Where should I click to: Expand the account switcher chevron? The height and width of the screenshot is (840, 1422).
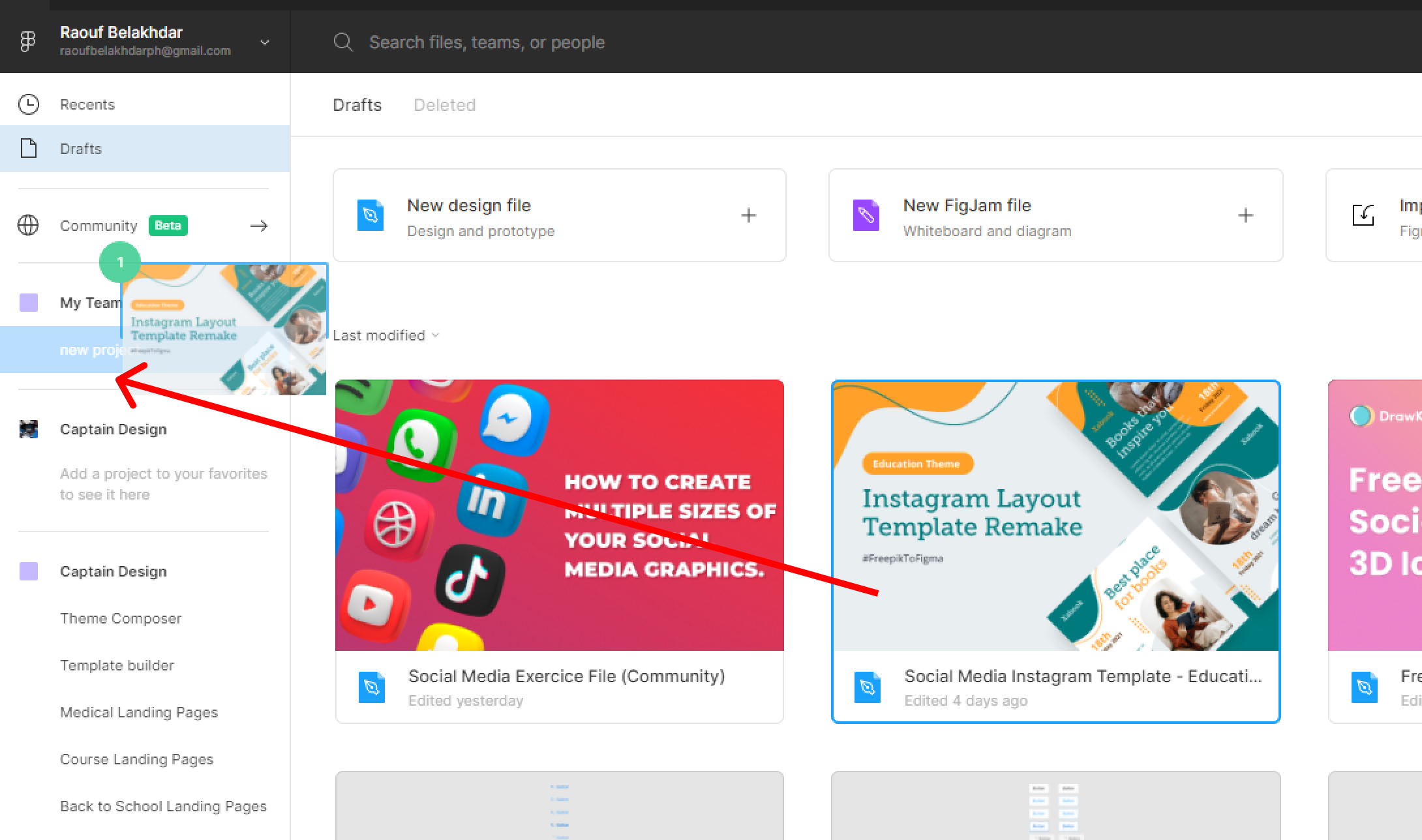tap(264, 41)
